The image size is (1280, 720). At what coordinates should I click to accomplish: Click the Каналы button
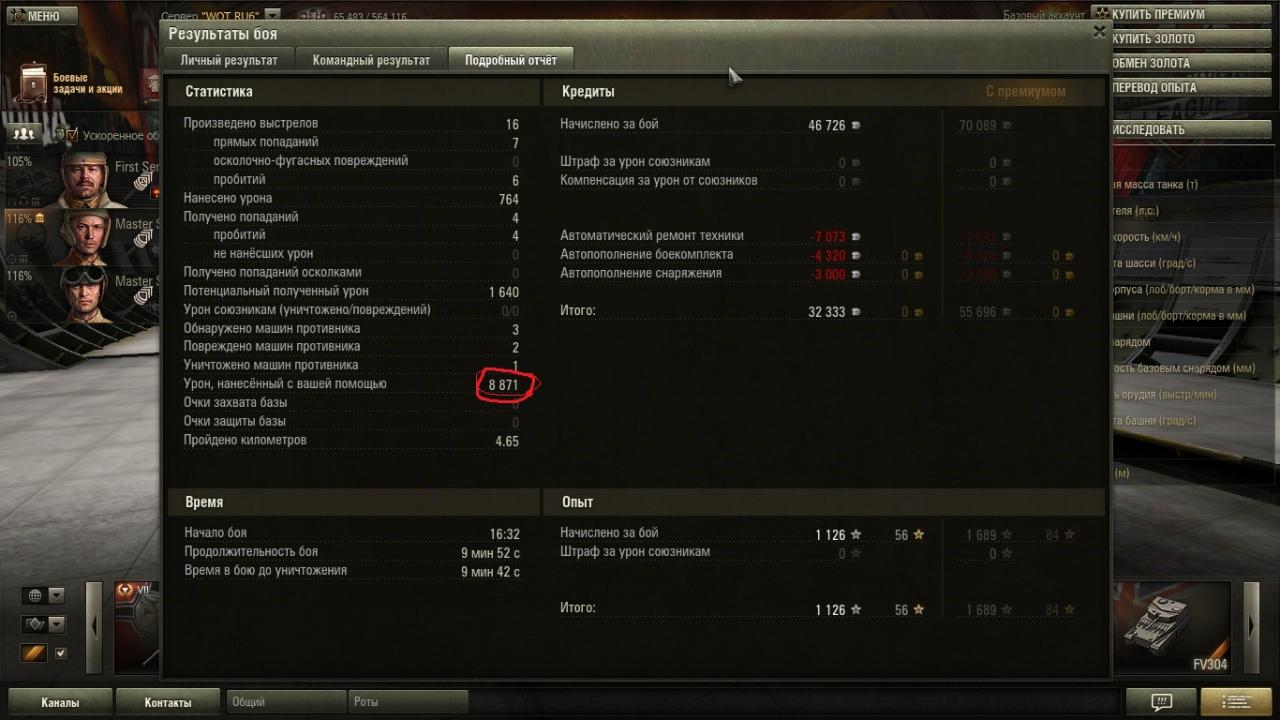[x=60, y=702]
